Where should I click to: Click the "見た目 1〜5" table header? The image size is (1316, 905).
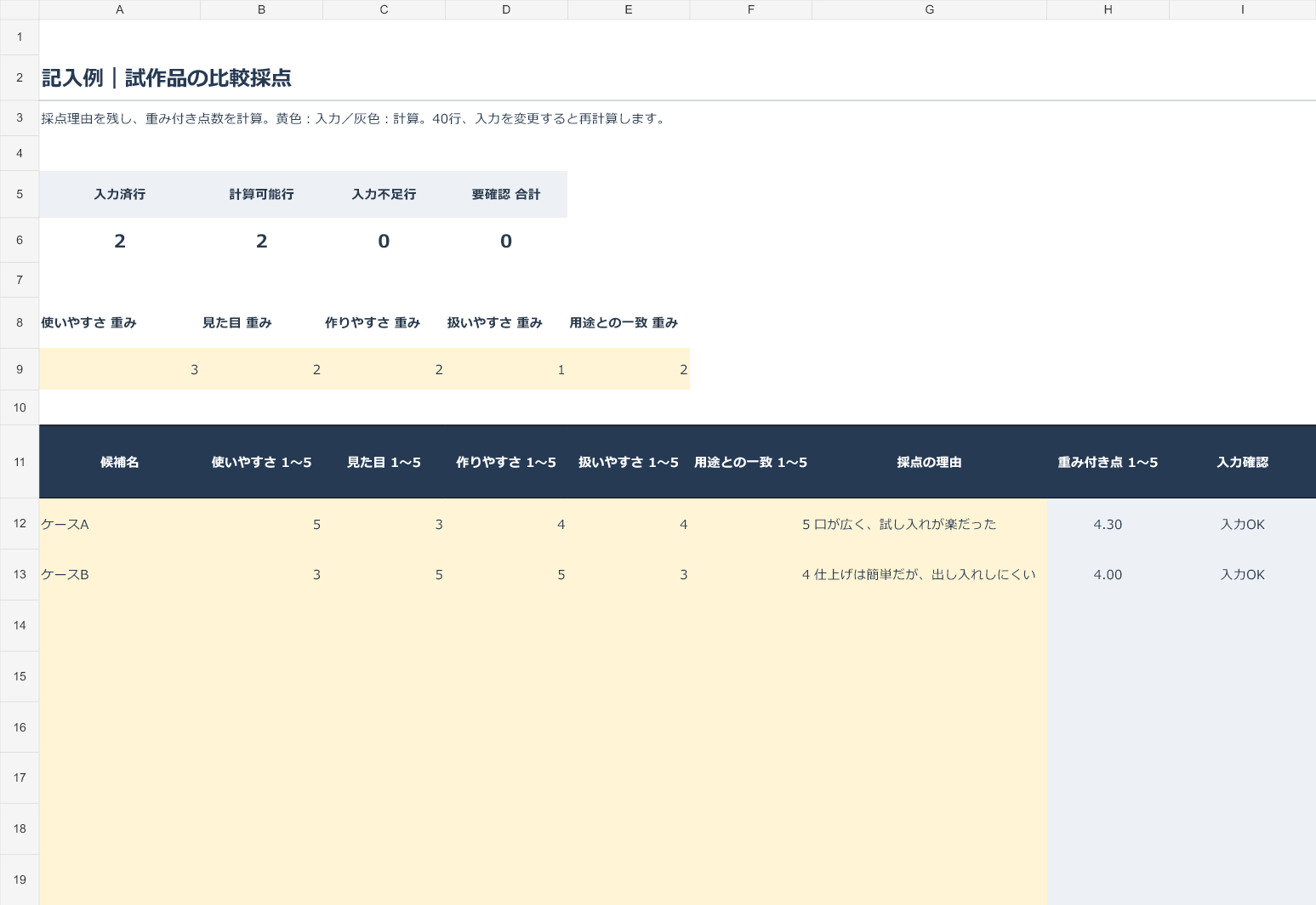pyautogui.click(x=384, y=462)
